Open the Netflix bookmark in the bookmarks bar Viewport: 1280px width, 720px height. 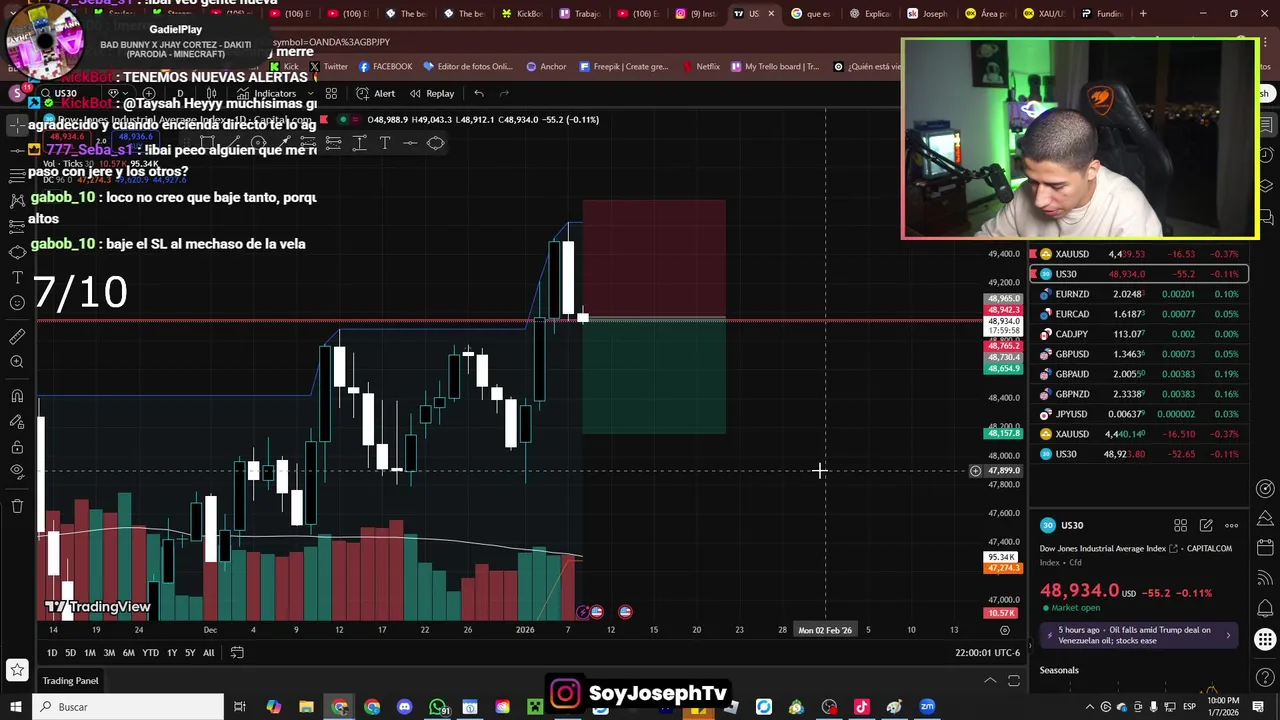point(701,67)
